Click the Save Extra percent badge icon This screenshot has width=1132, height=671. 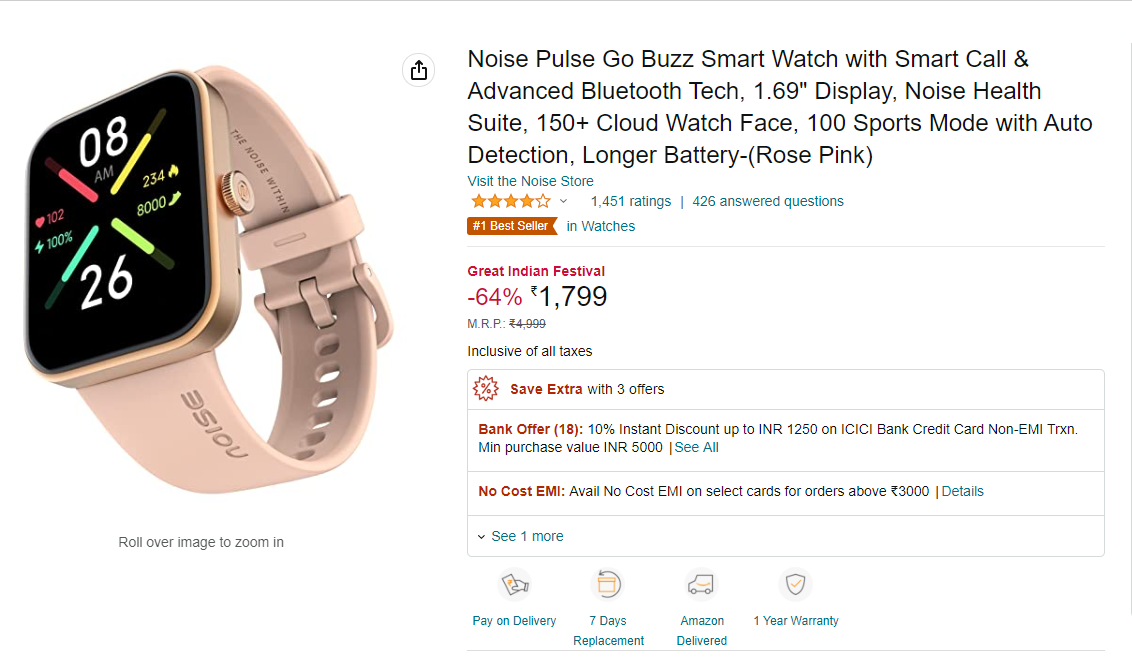tap(487, 388)
